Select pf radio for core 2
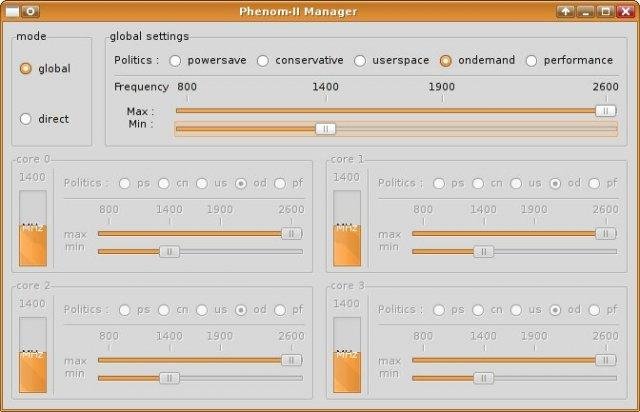Viewport: 640px width, 412px height. point(280,310)
